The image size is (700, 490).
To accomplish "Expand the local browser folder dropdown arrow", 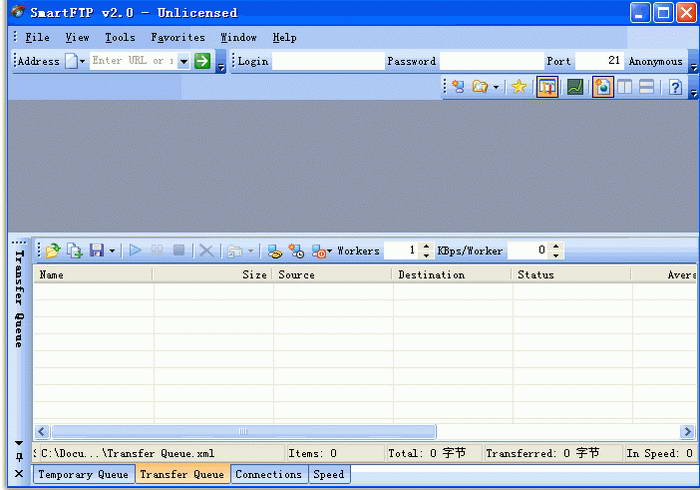I will point(496,87).
